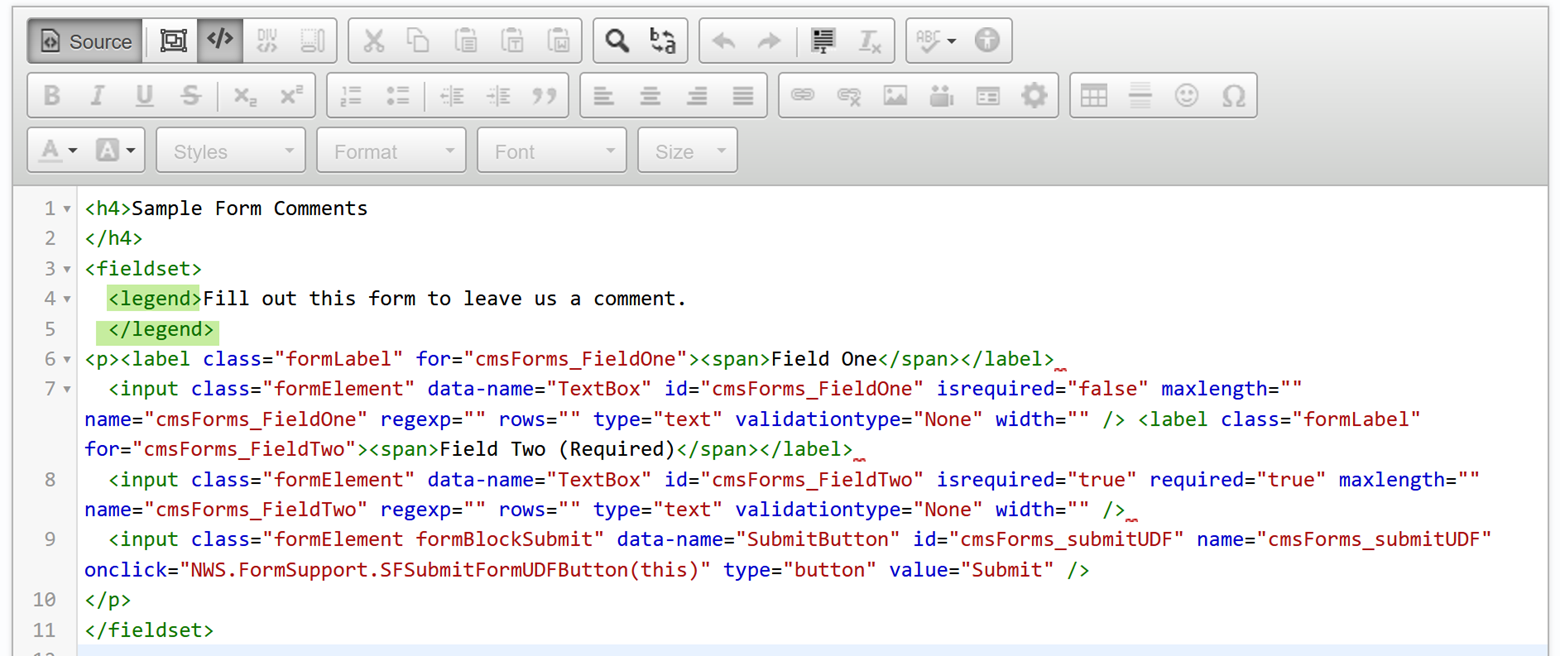Open the Replace tool icon
1560x656 pixels.
tap(663, 41)
